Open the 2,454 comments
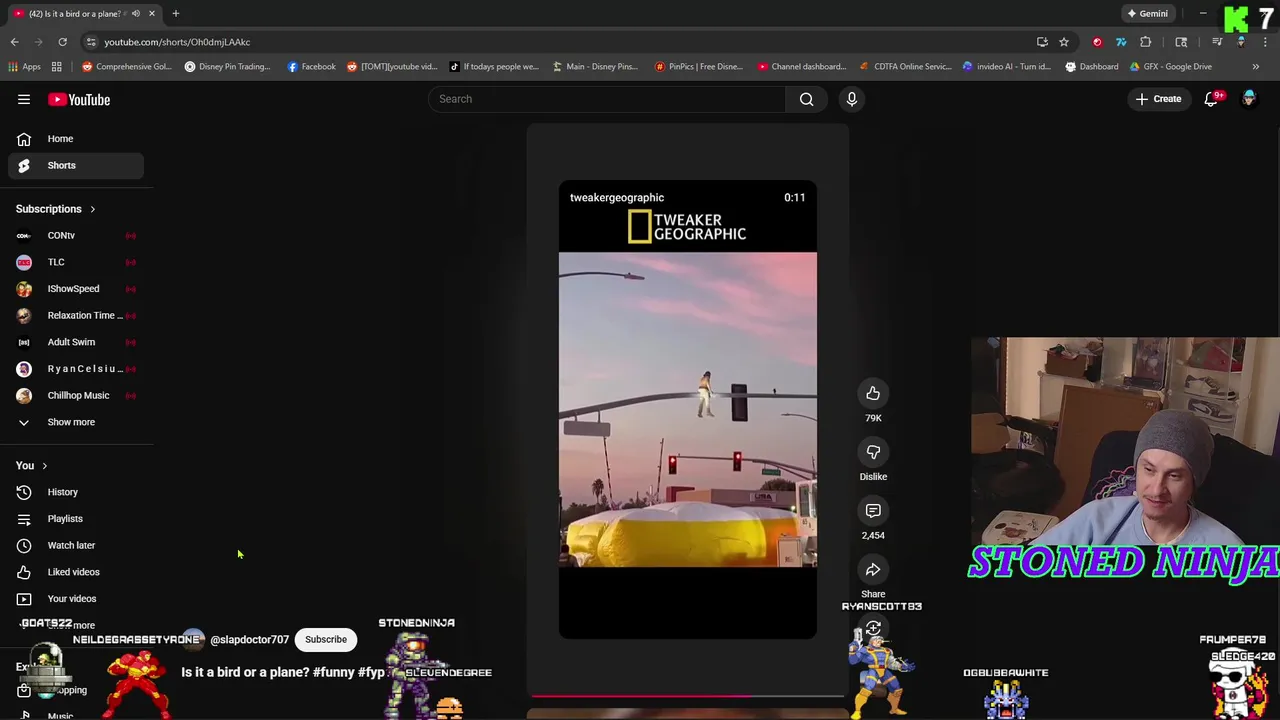Viewport: 1280px width, 720px height. [873, 511]
